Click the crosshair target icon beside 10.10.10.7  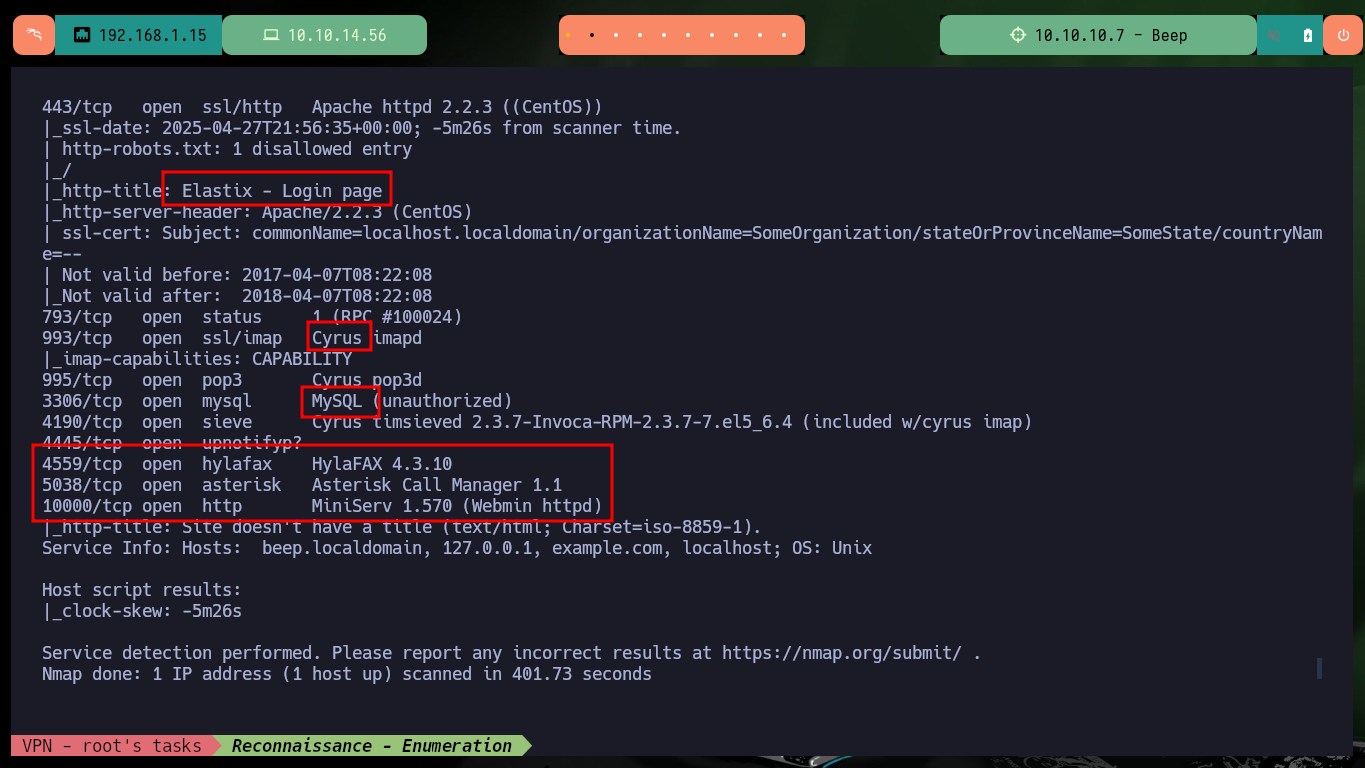pos(1018,35)
